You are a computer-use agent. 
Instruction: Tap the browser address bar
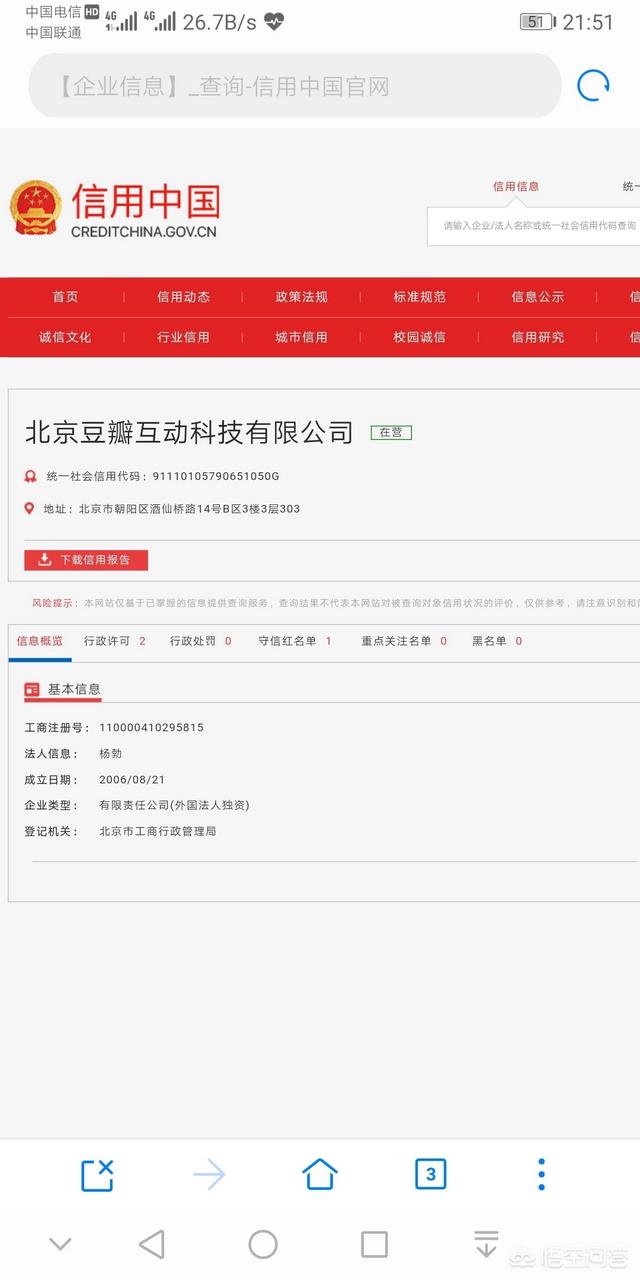tap(295, 86)
